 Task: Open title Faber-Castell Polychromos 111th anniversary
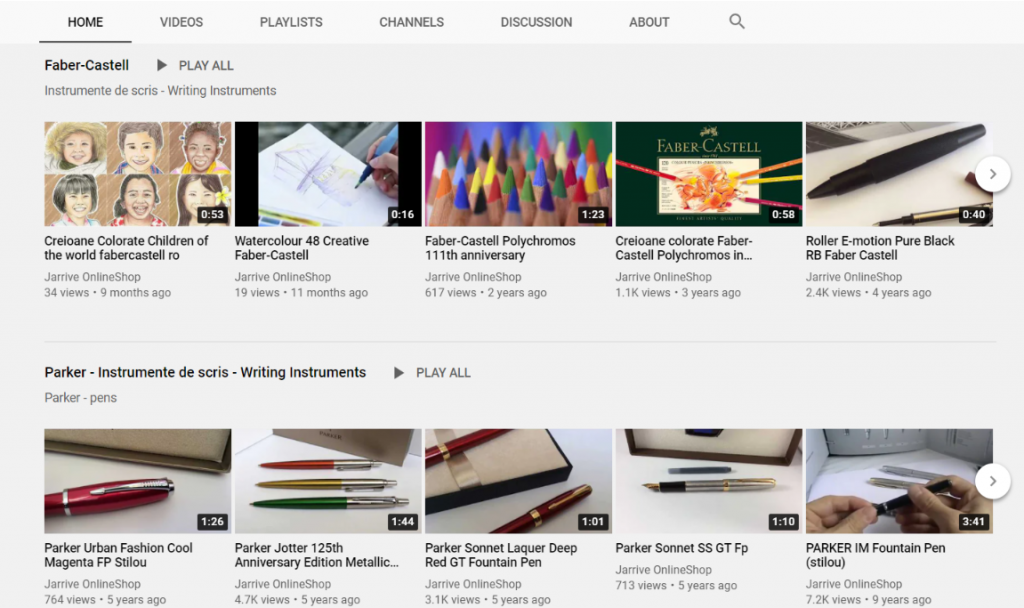(x=500, y=248)
